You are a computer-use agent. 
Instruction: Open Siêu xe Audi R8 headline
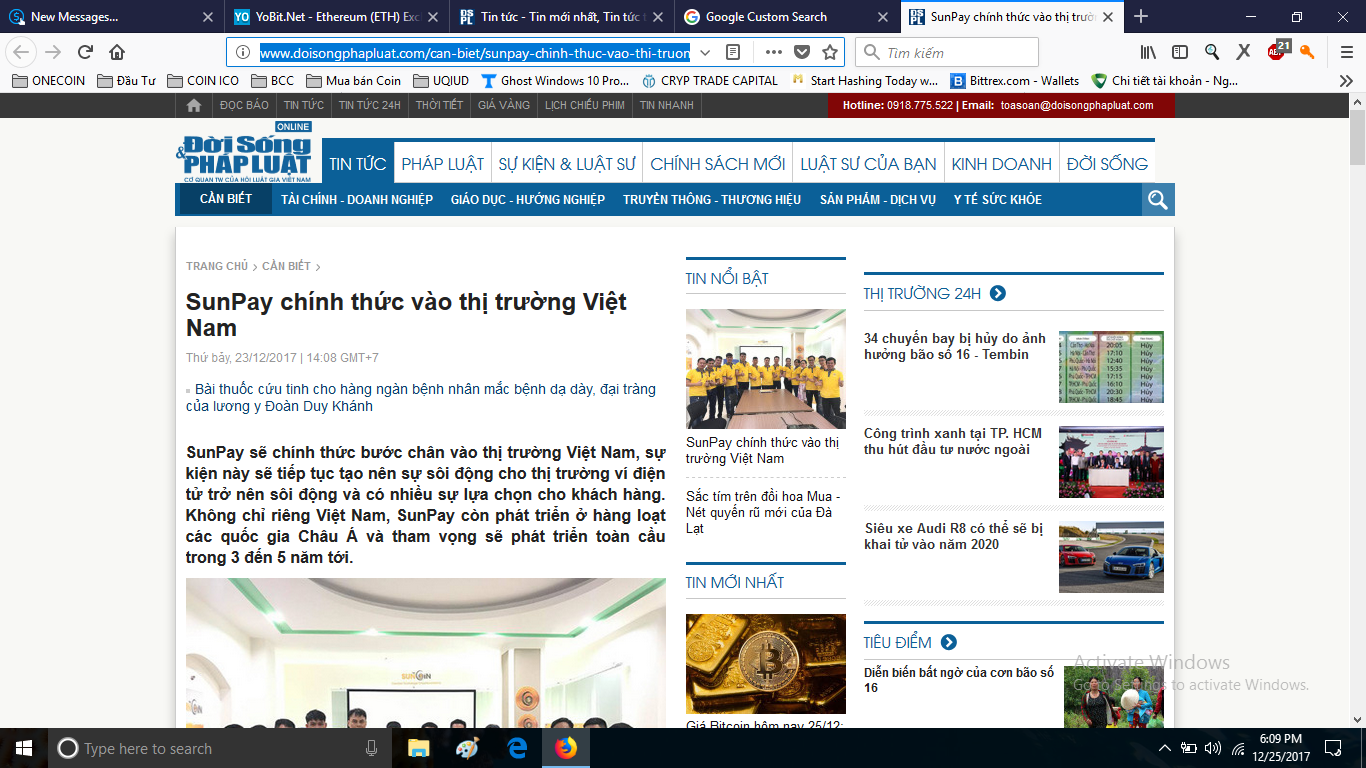click(x=954, y=536)
